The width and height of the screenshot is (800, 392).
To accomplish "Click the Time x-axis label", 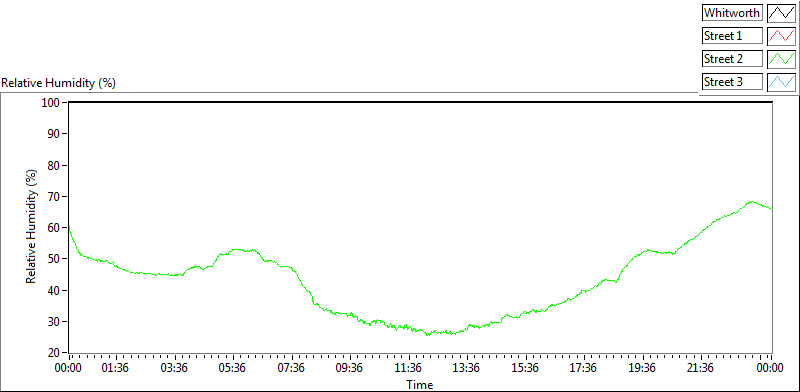I will 419,384.
